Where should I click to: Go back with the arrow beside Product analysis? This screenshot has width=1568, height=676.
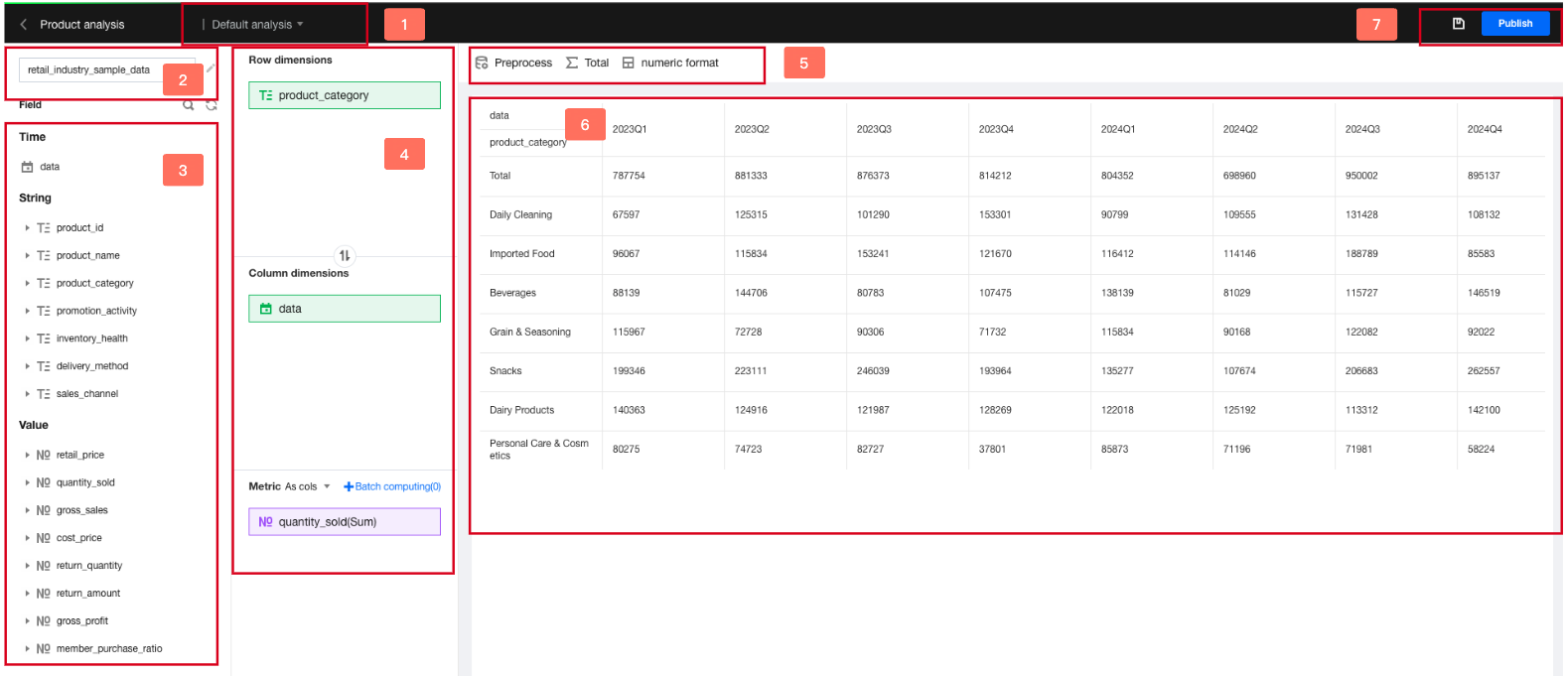(24, 24)
